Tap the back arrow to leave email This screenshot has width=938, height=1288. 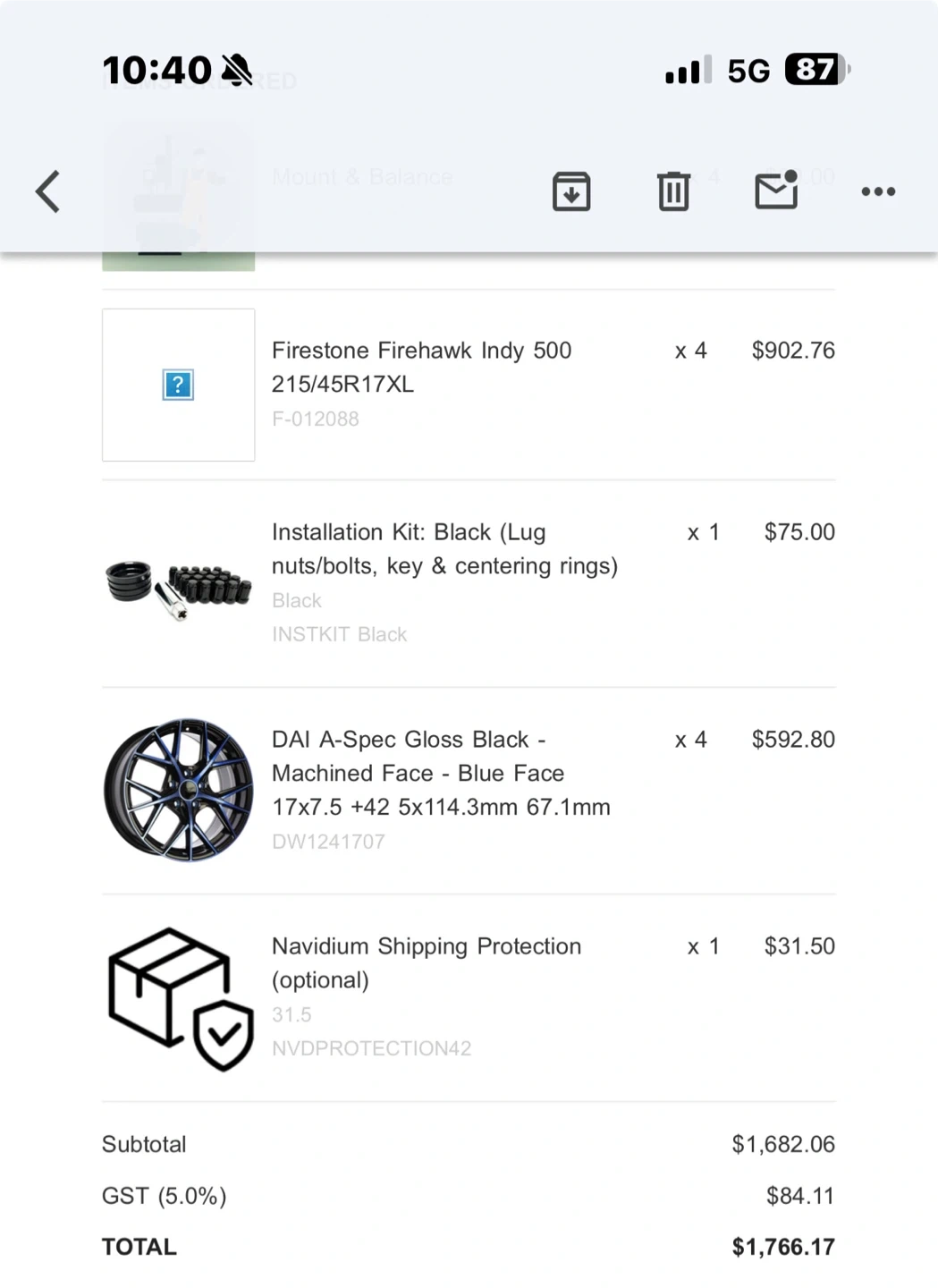click(48, 191)
